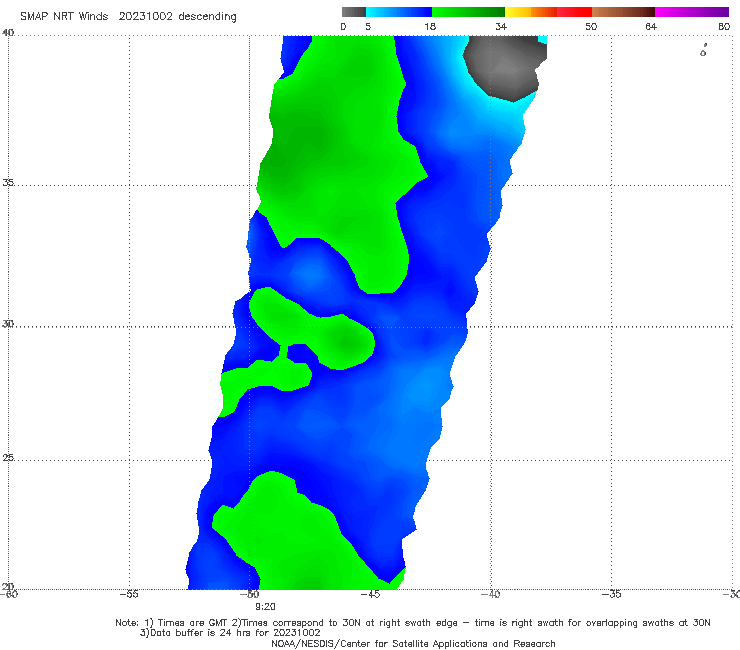
Task: Click the note line beginning 'Note: 1) Times are GMT'
Action: point(412,623)
